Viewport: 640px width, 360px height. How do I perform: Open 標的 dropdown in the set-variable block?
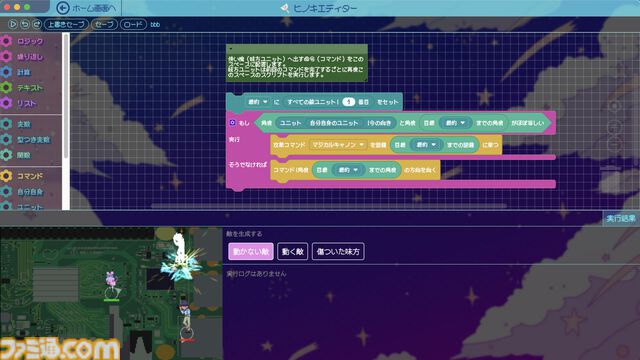pos(258,102)
